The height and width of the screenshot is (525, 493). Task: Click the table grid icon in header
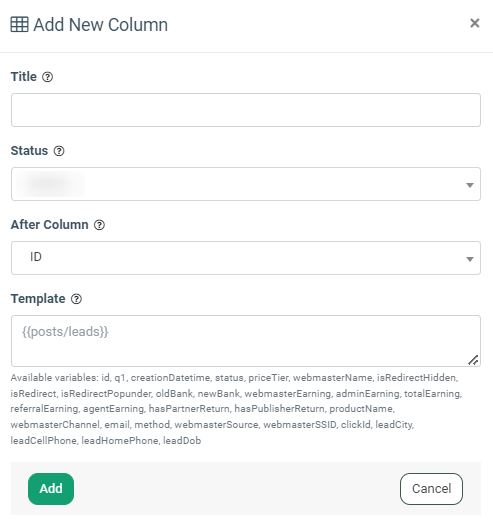19,24
